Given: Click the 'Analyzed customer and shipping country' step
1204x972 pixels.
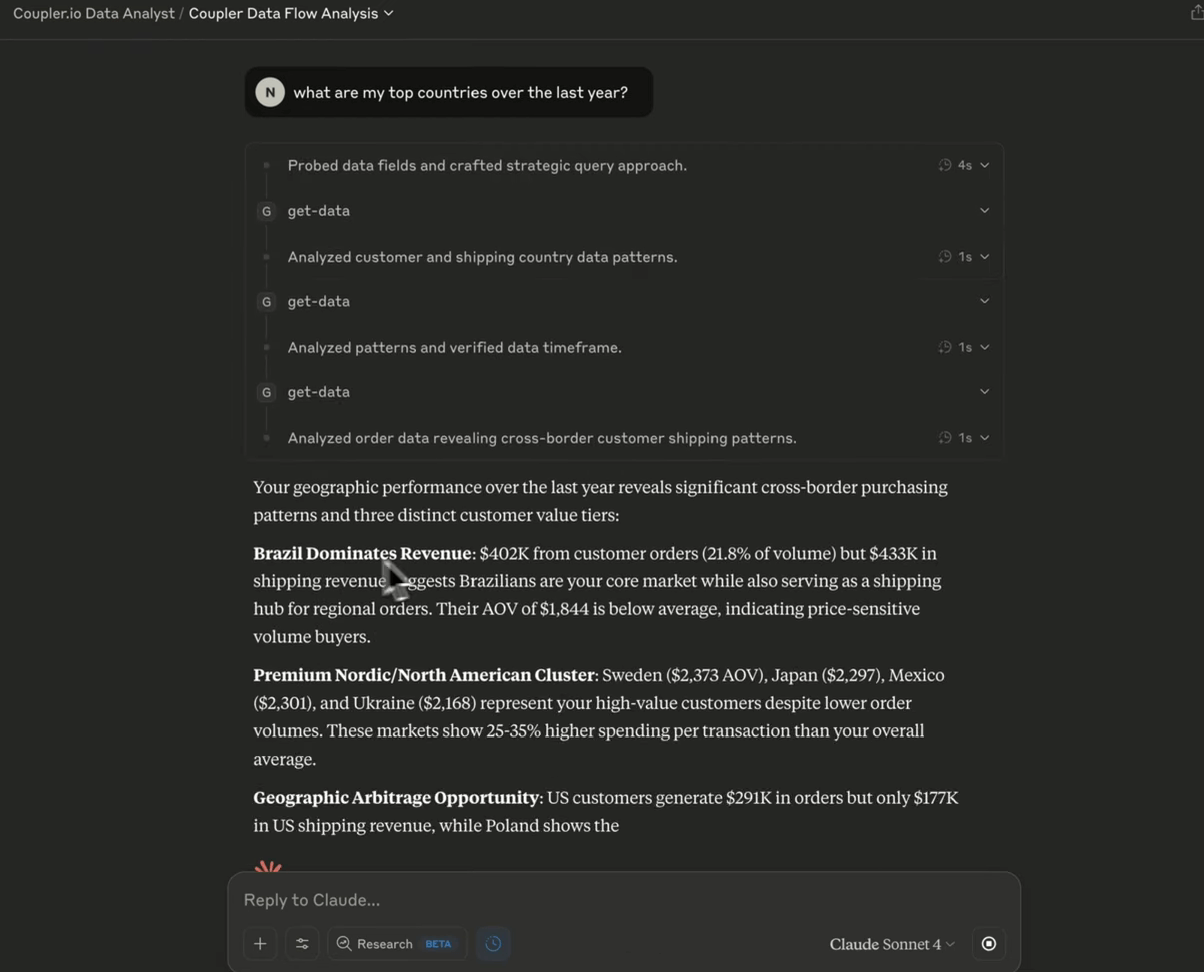Looking at the screenshot, I should (482, 257).
